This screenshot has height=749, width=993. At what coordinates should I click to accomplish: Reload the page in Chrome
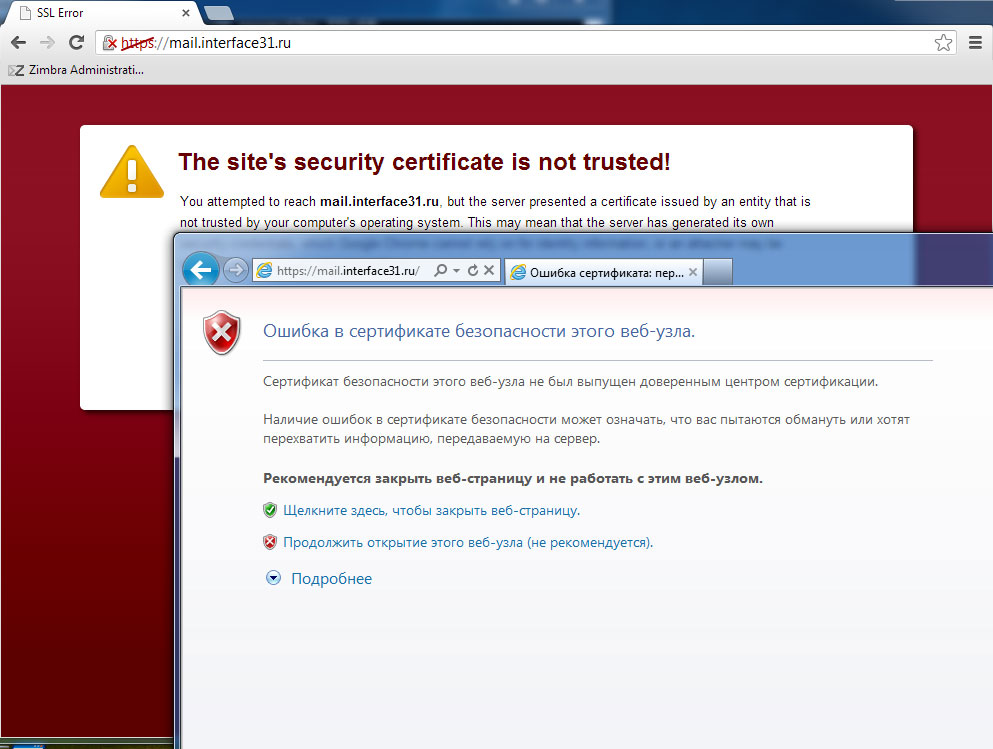(x=77, y=42)
